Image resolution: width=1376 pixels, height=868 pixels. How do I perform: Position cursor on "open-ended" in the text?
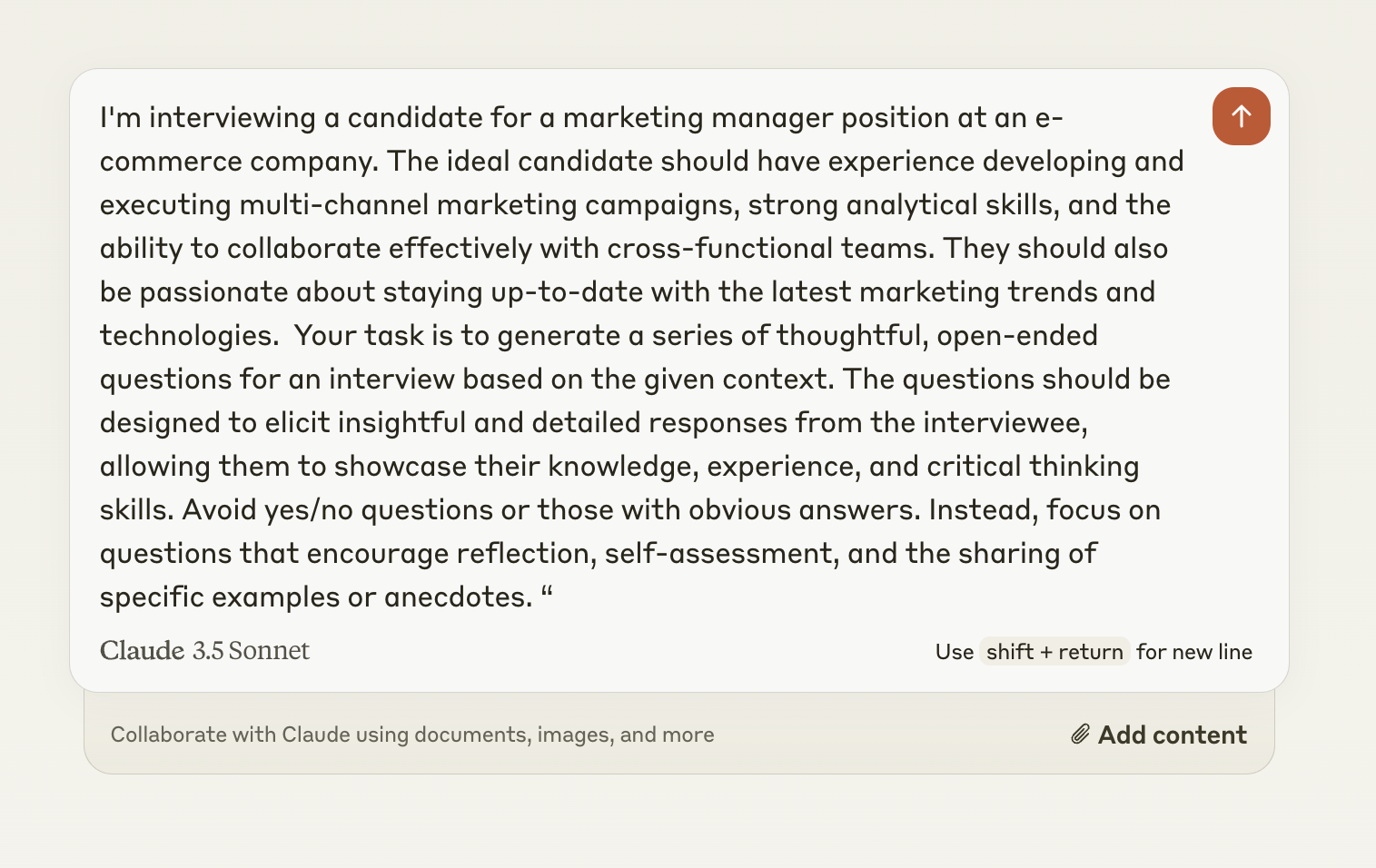(x=1016, y=336)
